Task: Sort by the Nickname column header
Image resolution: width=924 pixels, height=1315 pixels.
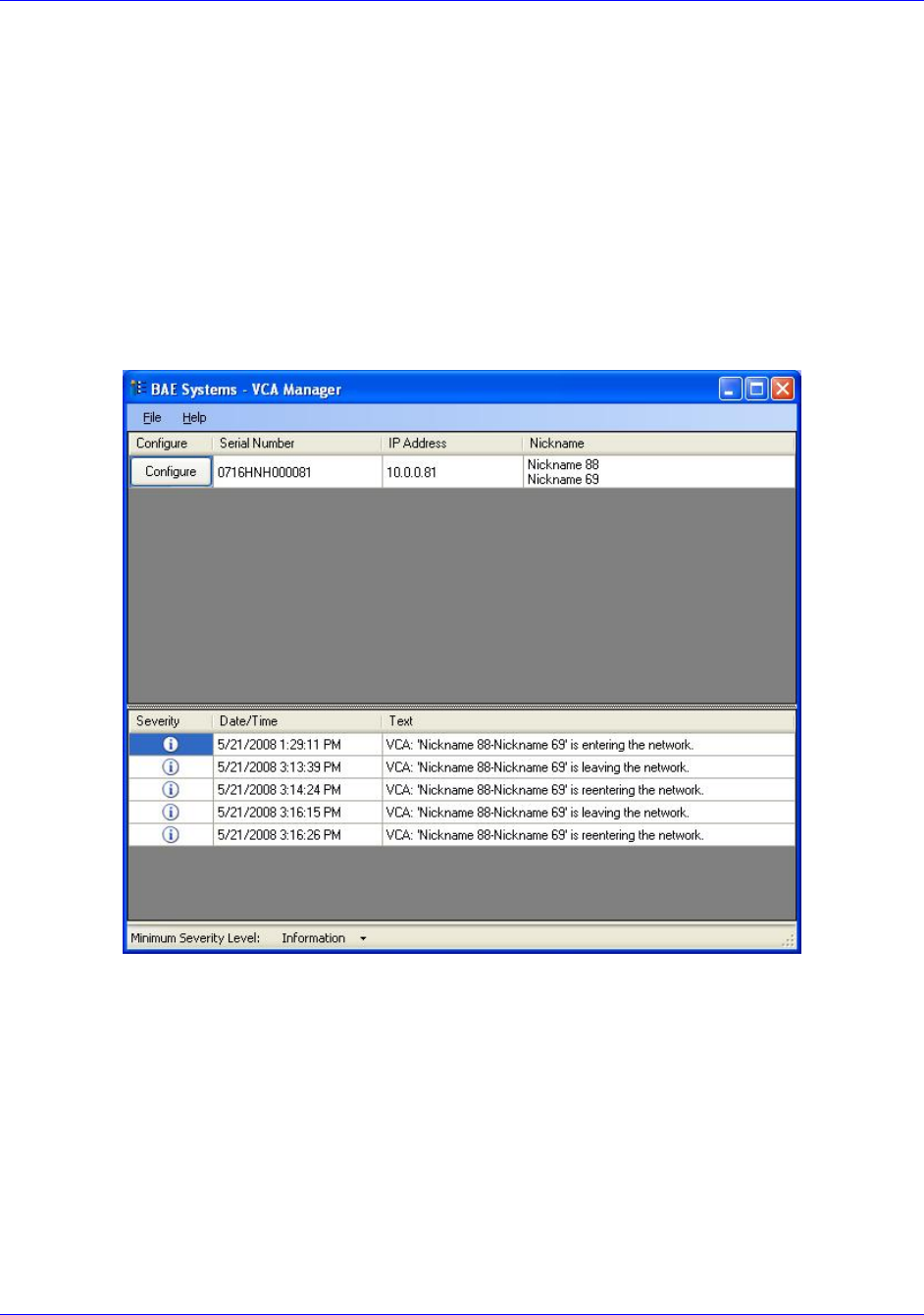Action: click(658, 444)
